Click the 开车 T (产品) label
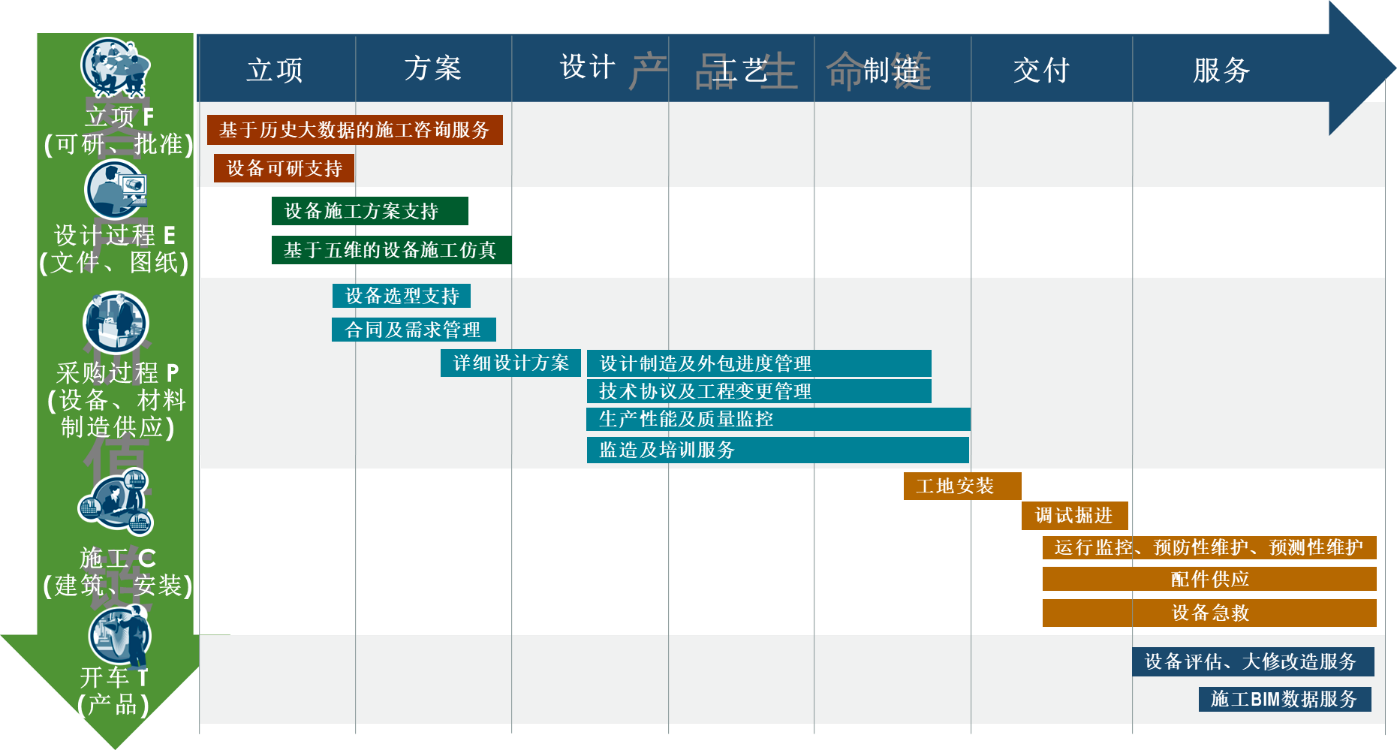This screenshot has width=1397, height=750. coord(115,691)
